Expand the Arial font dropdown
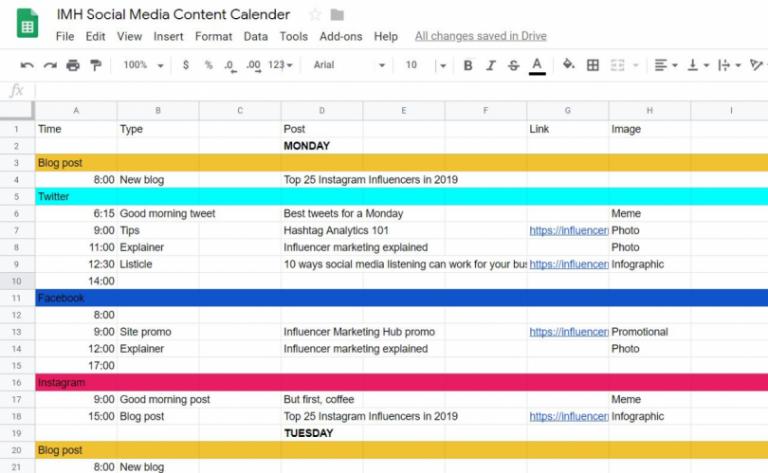768x473 pixels. point(348,65)
